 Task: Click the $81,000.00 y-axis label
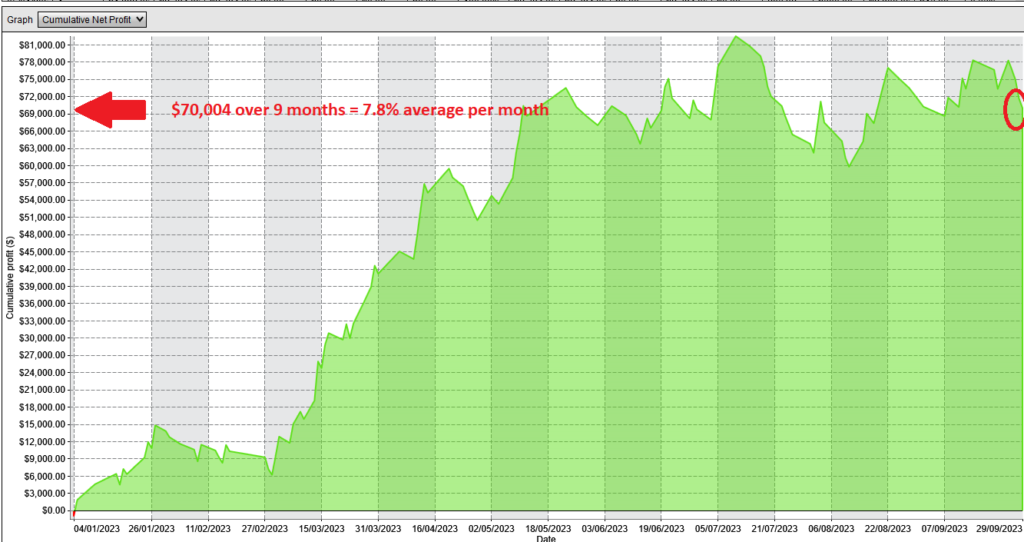[x=42, y=45]
